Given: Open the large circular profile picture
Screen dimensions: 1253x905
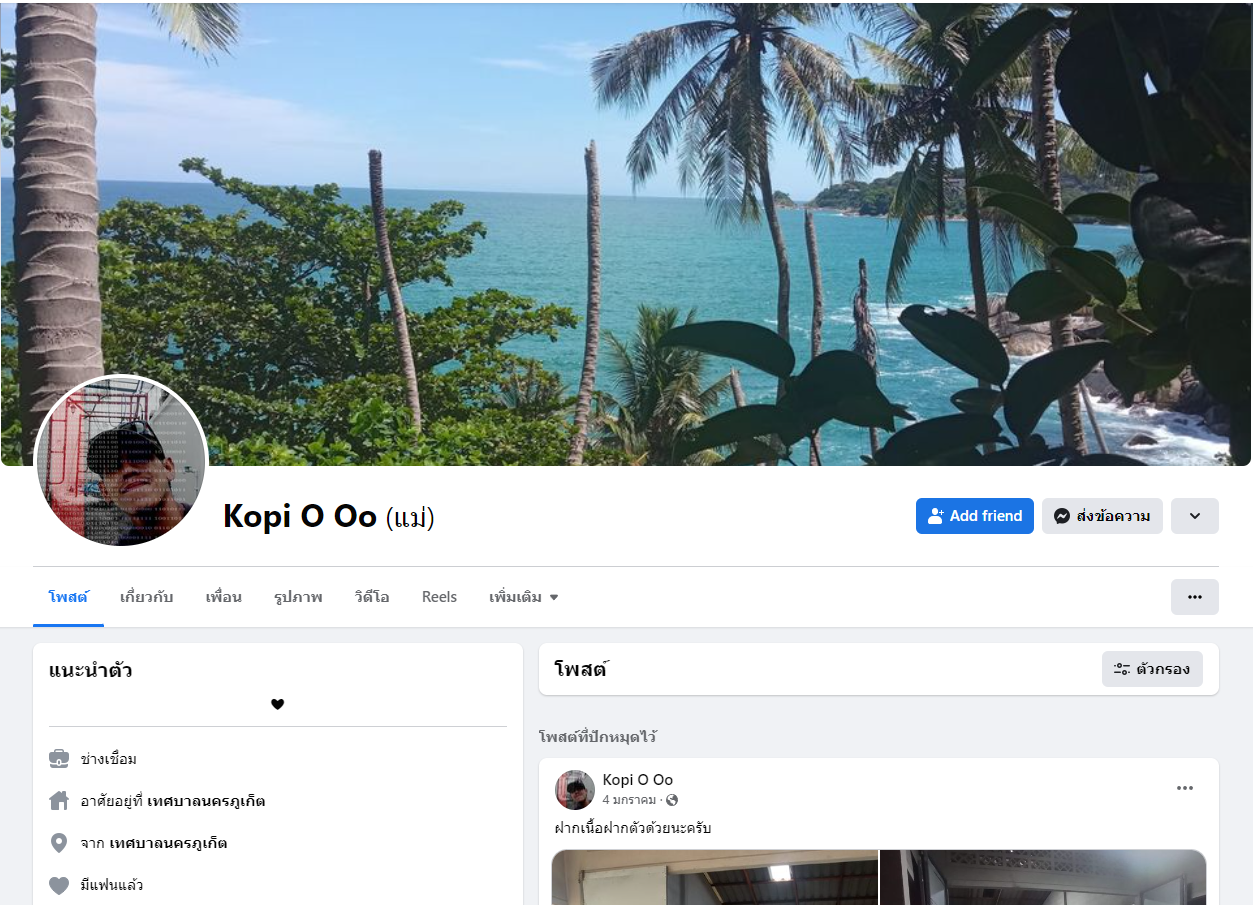Looking at the screenshot, I should point(121,461).
